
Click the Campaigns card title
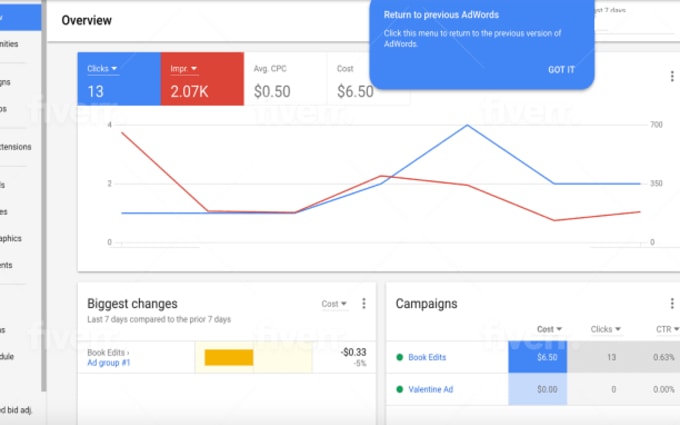426,304
